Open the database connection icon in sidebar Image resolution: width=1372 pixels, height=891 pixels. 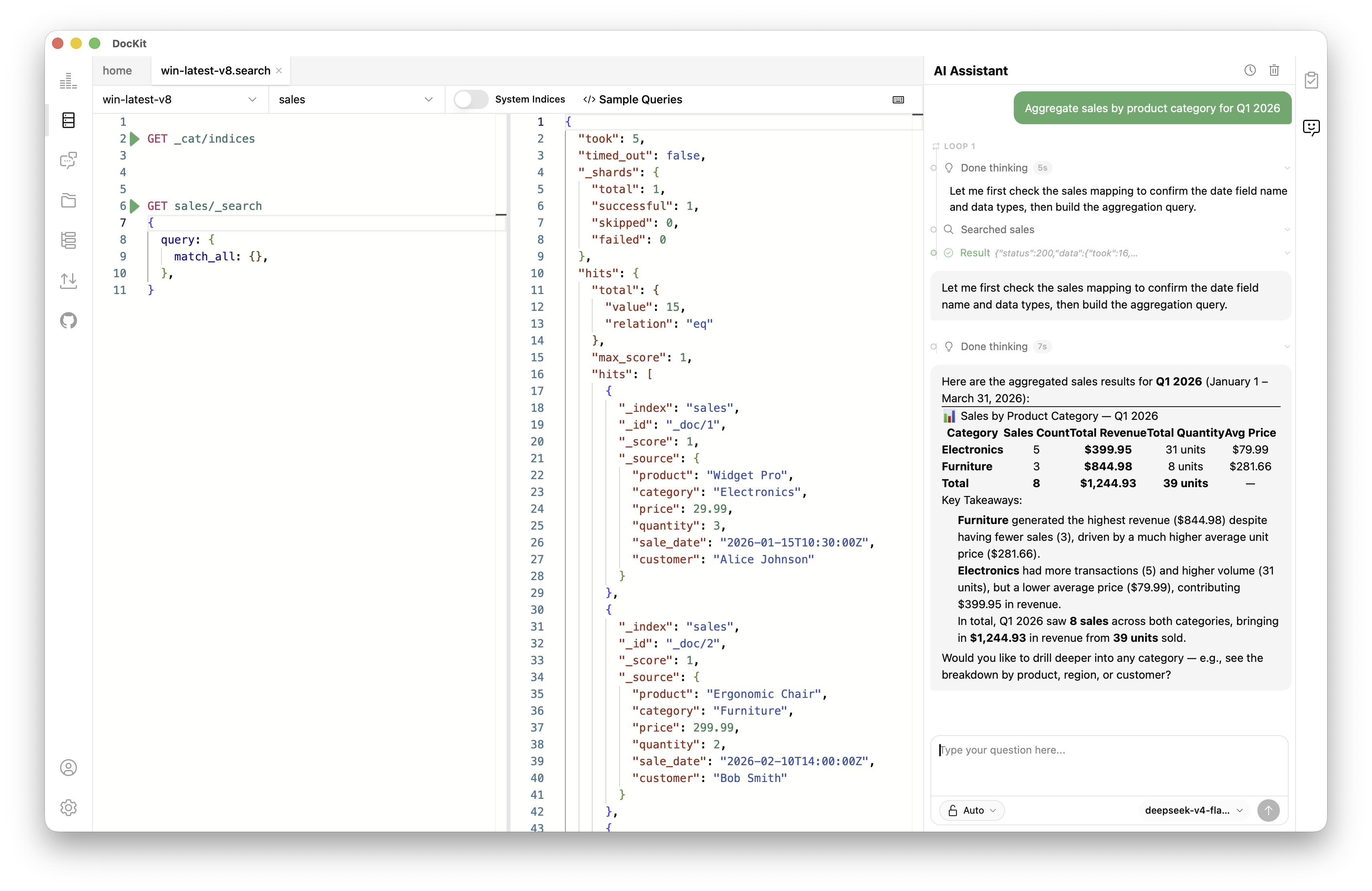[68, 121]
